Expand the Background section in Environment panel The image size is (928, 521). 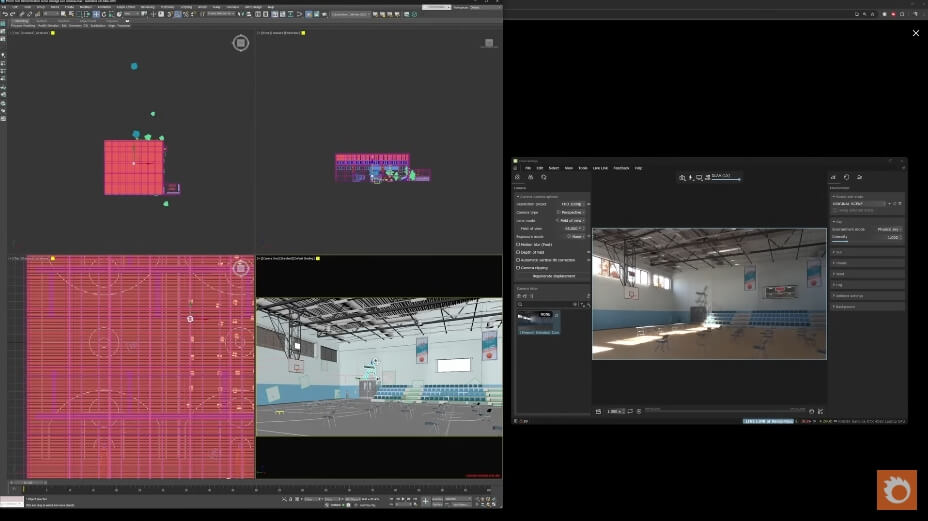(868, 307)
